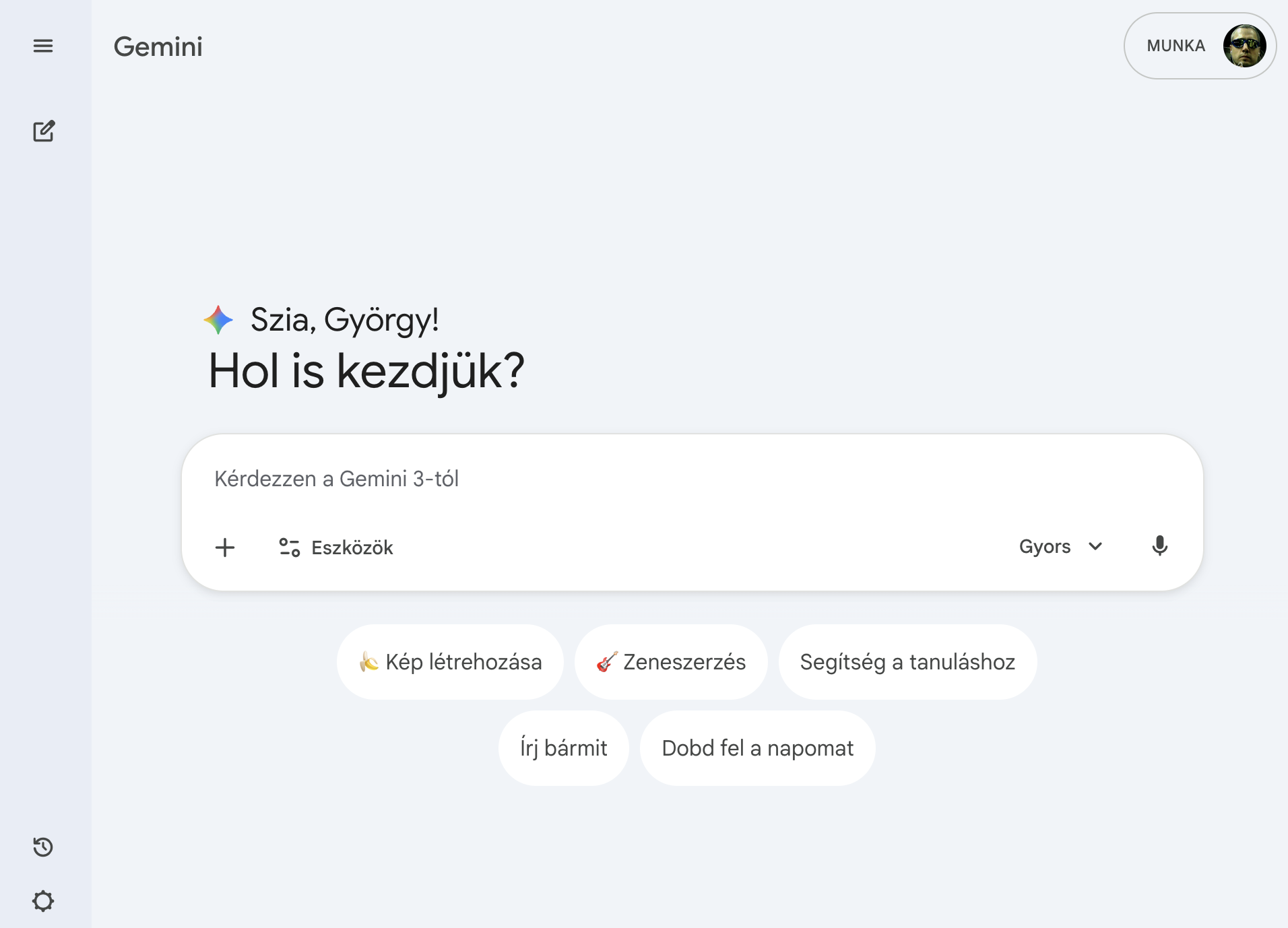The width and height of the screenshot is (1288, 928).
Task: Activate the microphone voice input
Action: click(x=1159, y=546)
